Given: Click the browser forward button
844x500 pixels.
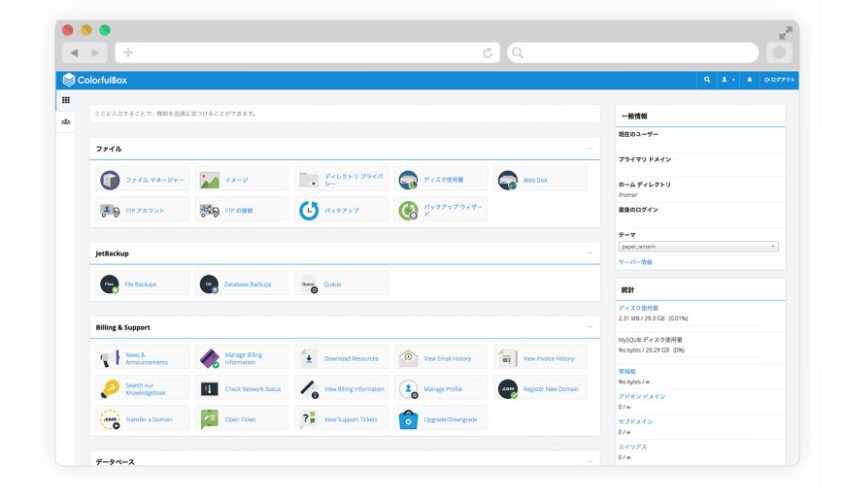Looking at the screenshot, I should [x=95, y=53].
